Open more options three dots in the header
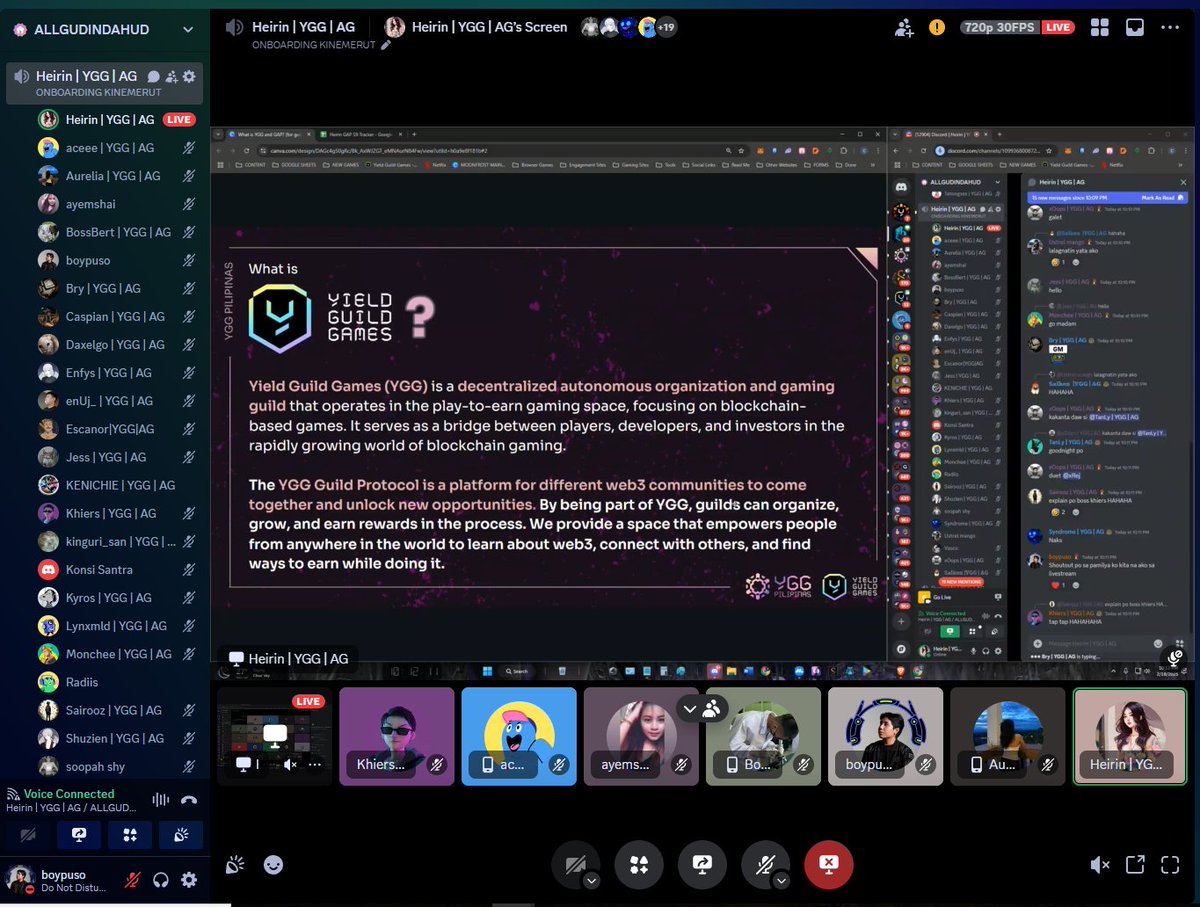Viewport: 1200px width, 907px height. point(1169,28)
